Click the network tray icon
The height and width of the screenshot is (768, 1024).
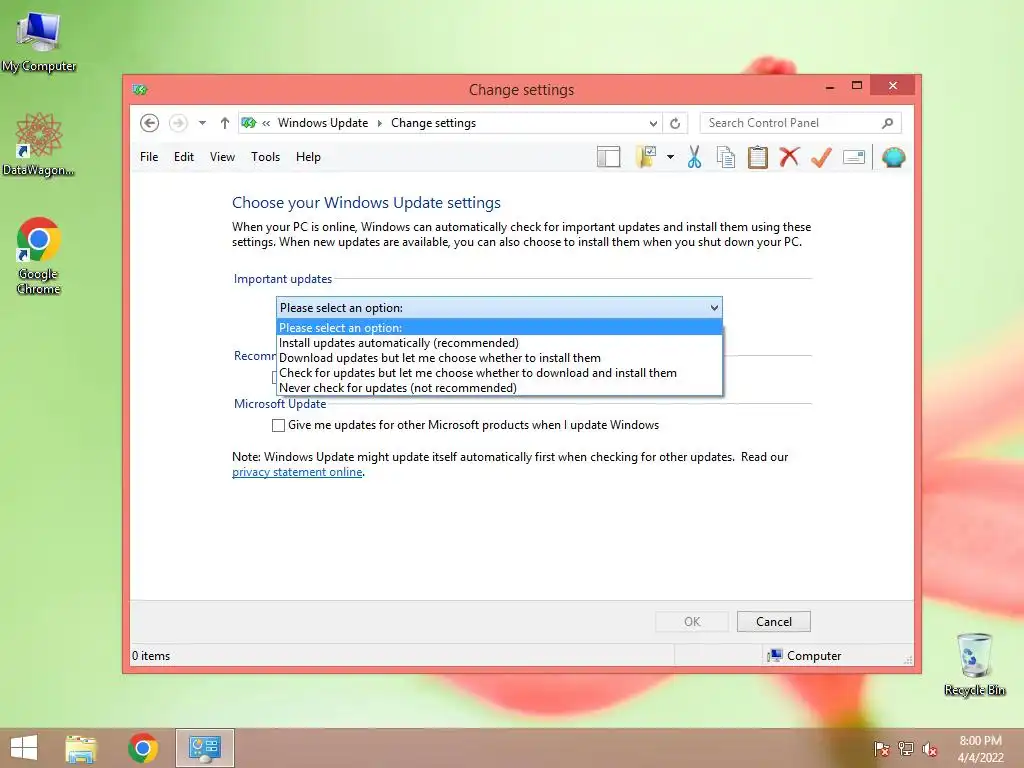point(906,748)
